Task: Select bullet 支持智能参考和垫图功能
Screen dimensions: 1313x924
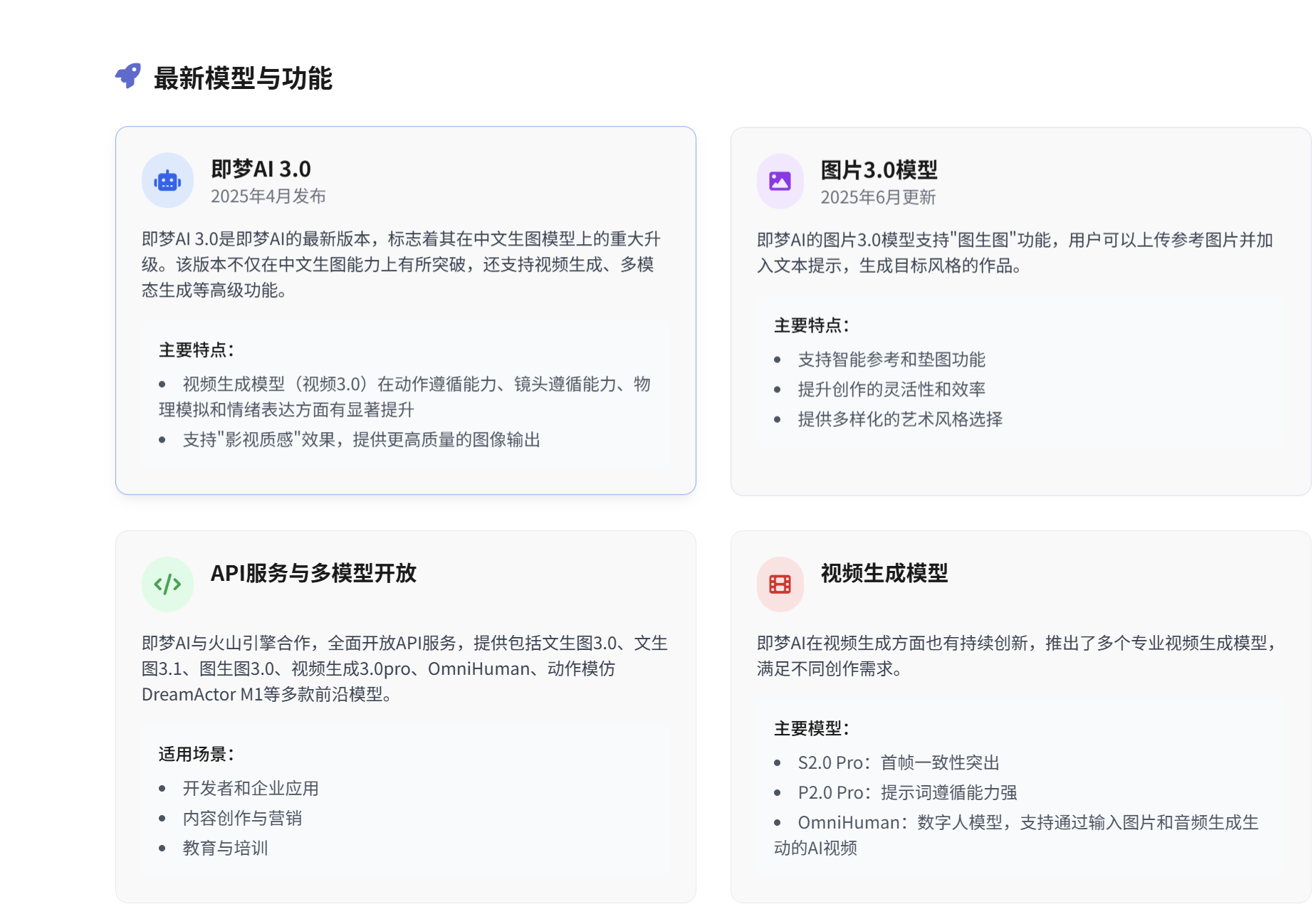Action: (x=891, y=359)
